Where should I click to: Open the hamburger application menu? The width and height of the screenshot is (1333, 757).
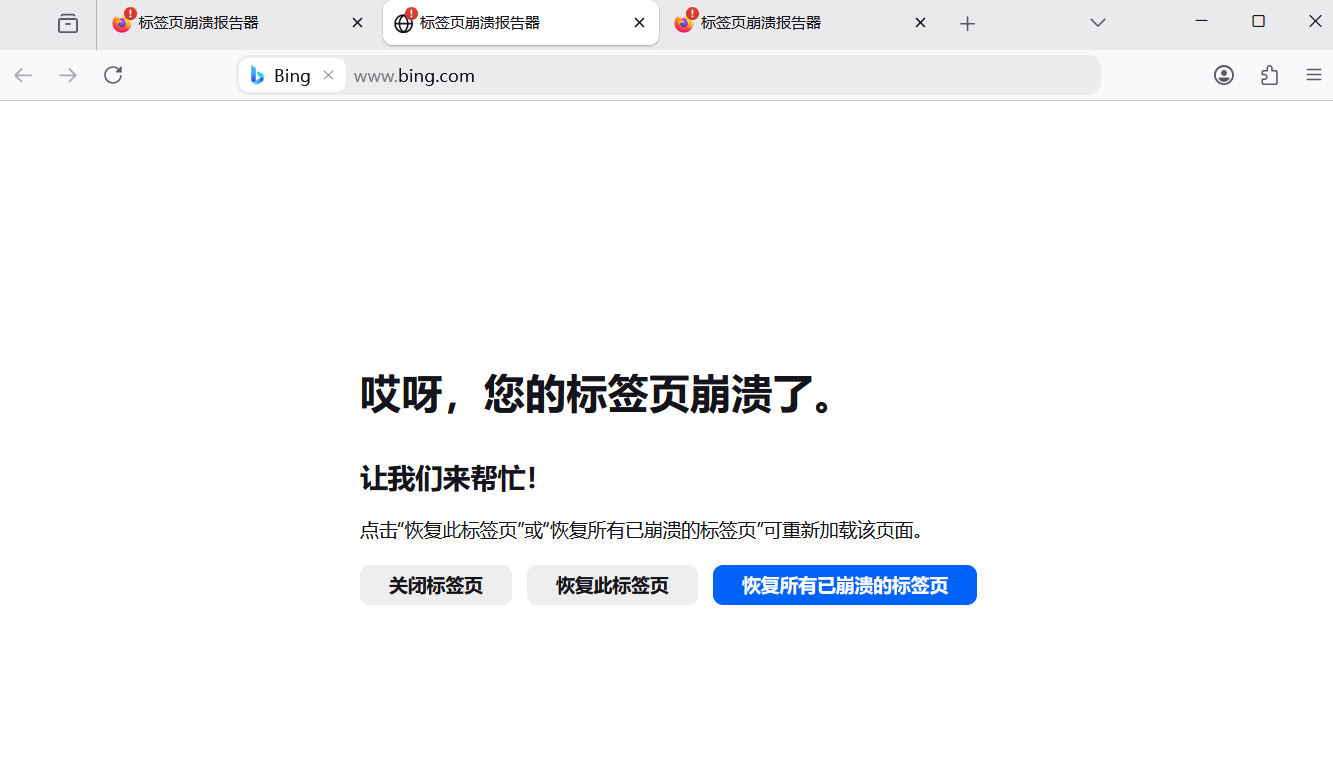1314,75
